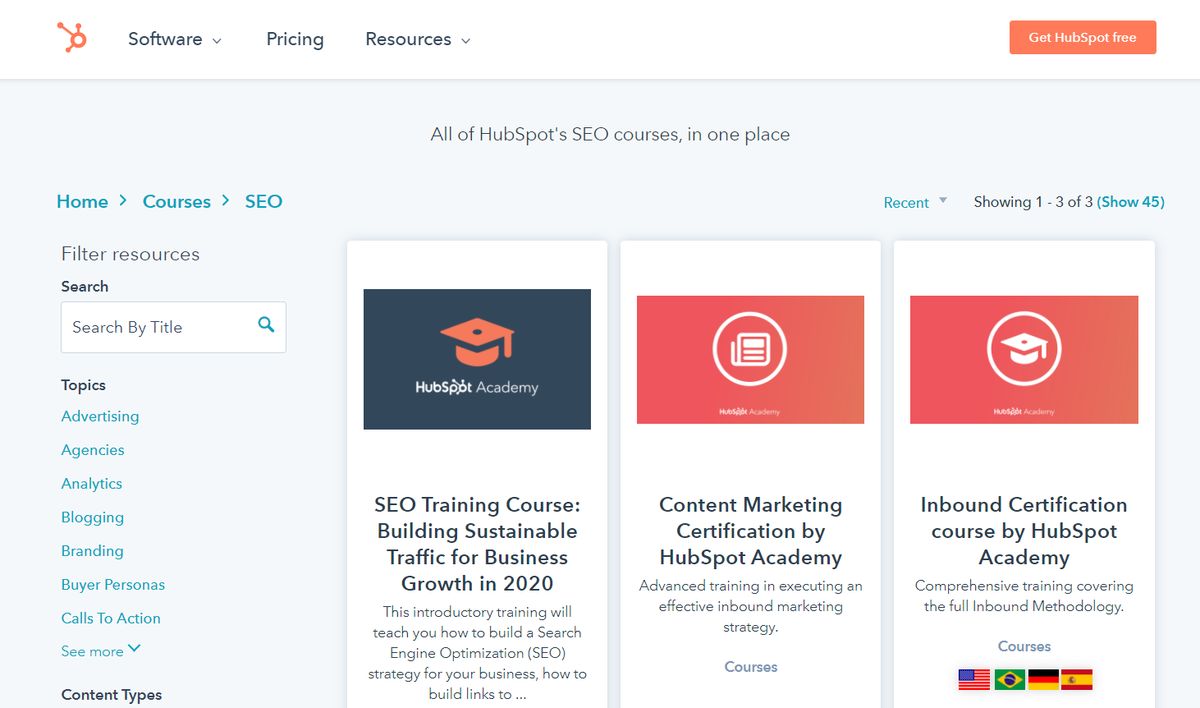Open the Resources dropdown menu
Viewport: 1200px width, 708px height.
(418, 39)
